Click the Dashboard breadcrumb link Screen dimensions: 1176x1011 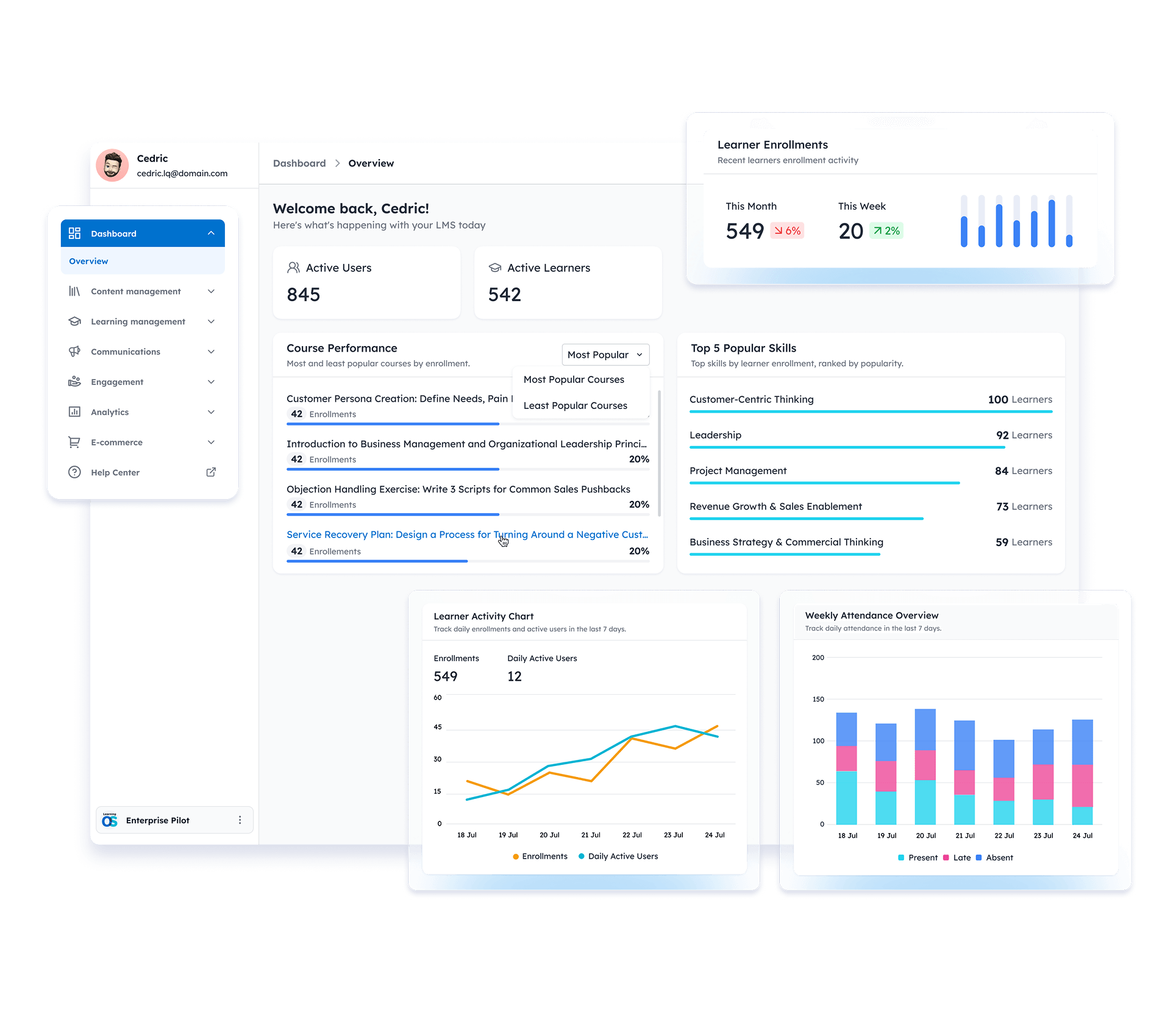(x=299, y=163)
